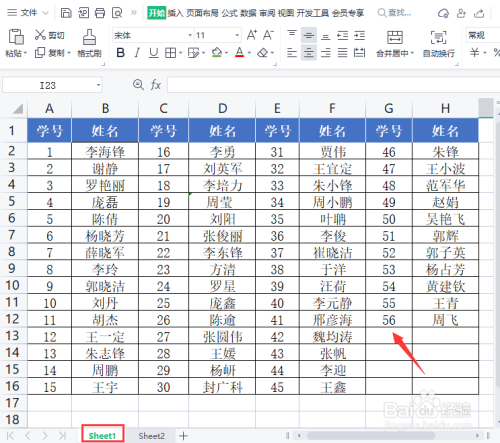
Task: Click the Print icon in the quick access bar
Action: pyautogui.click(x=100, y=13)
